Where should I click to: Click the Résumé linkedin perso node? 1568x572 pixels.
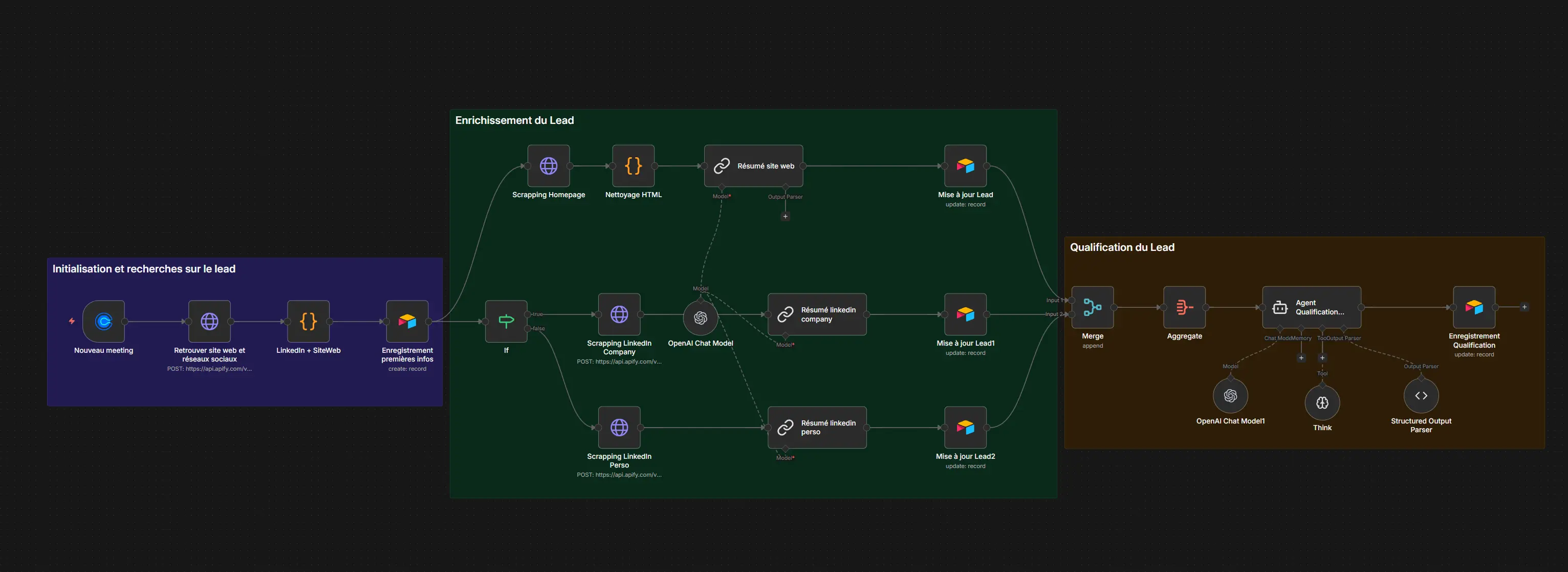(817, 428)
